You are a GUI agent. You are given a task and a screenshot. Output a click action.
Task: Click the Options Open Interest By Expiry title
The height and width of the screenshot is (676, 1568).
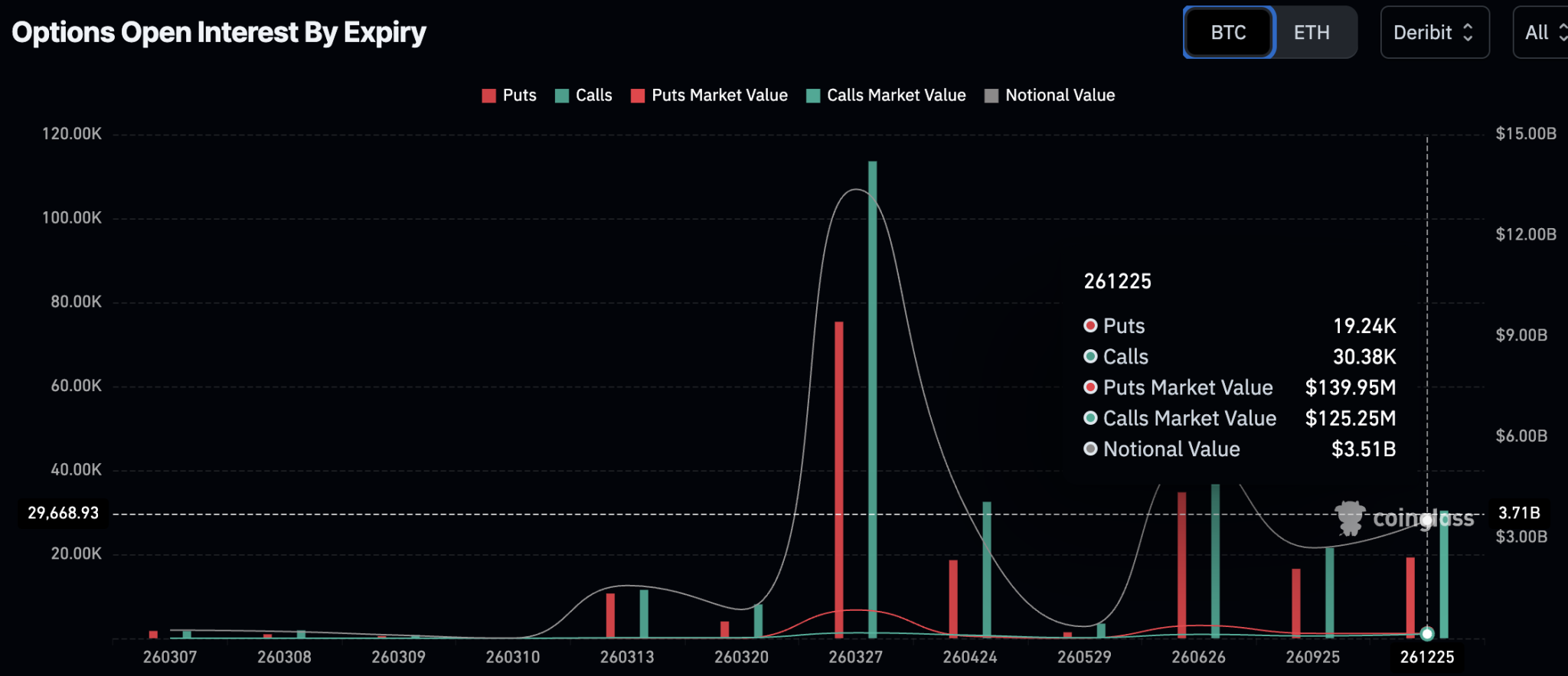(219, 32)
